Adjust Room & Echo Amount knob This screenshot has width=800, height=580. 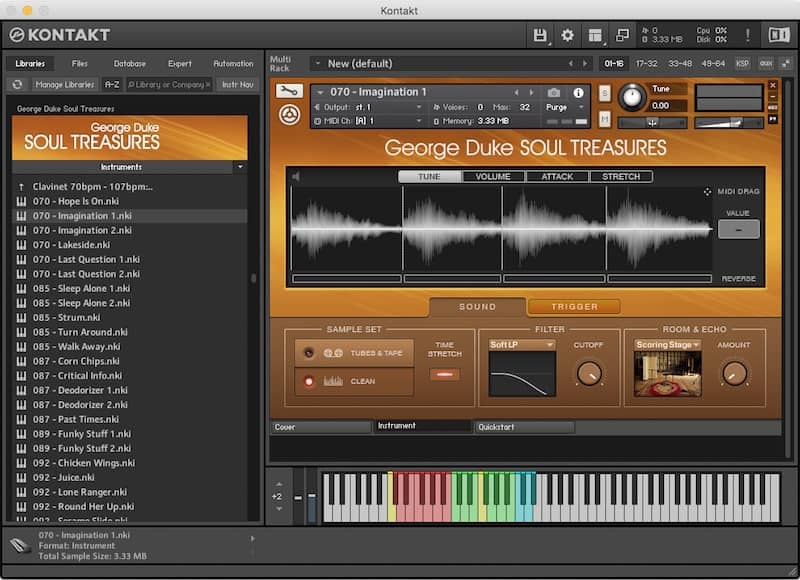(x=734, y=373)
